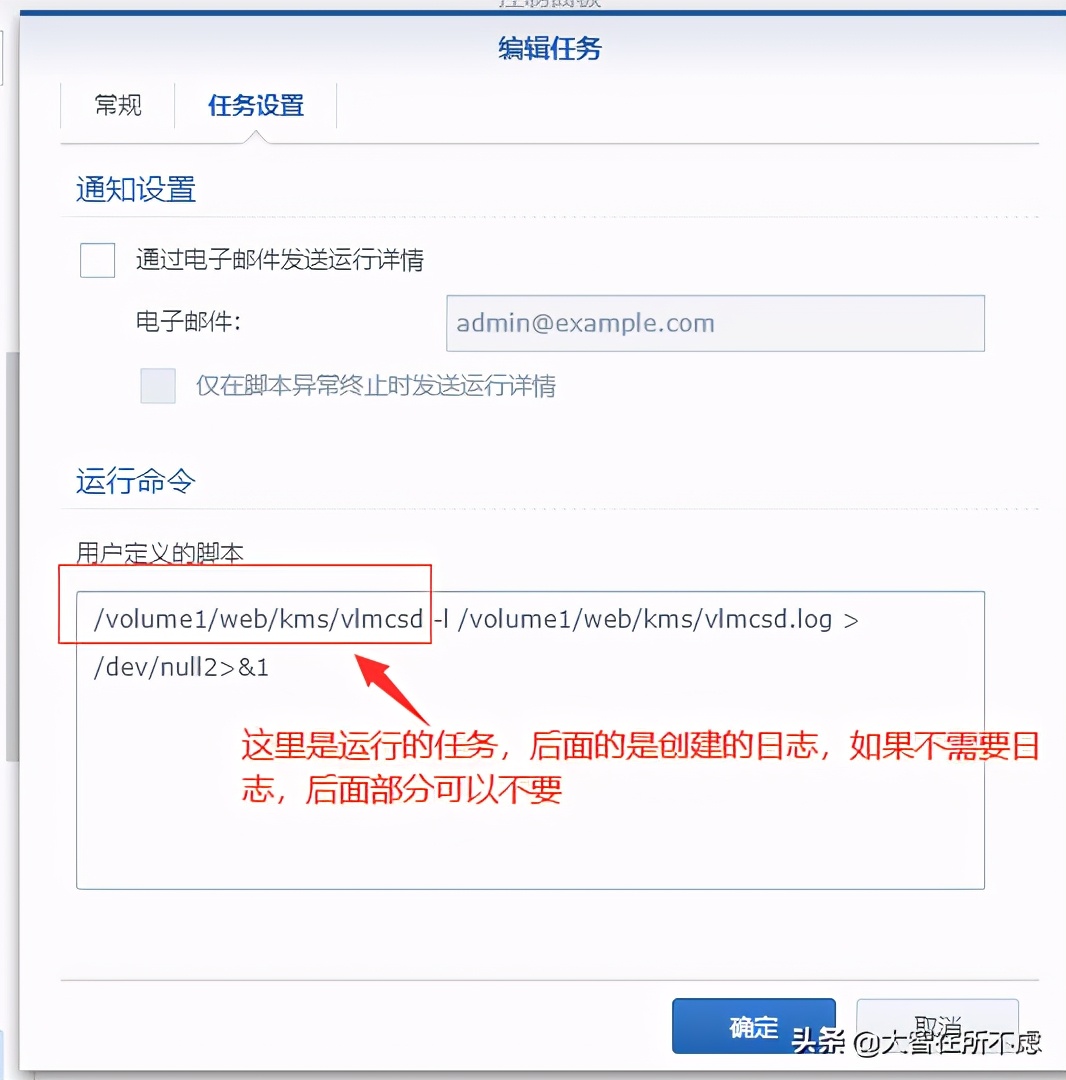Click the 电子邮件: label
Screen dimensions: 1066x1080
point(188,321)
